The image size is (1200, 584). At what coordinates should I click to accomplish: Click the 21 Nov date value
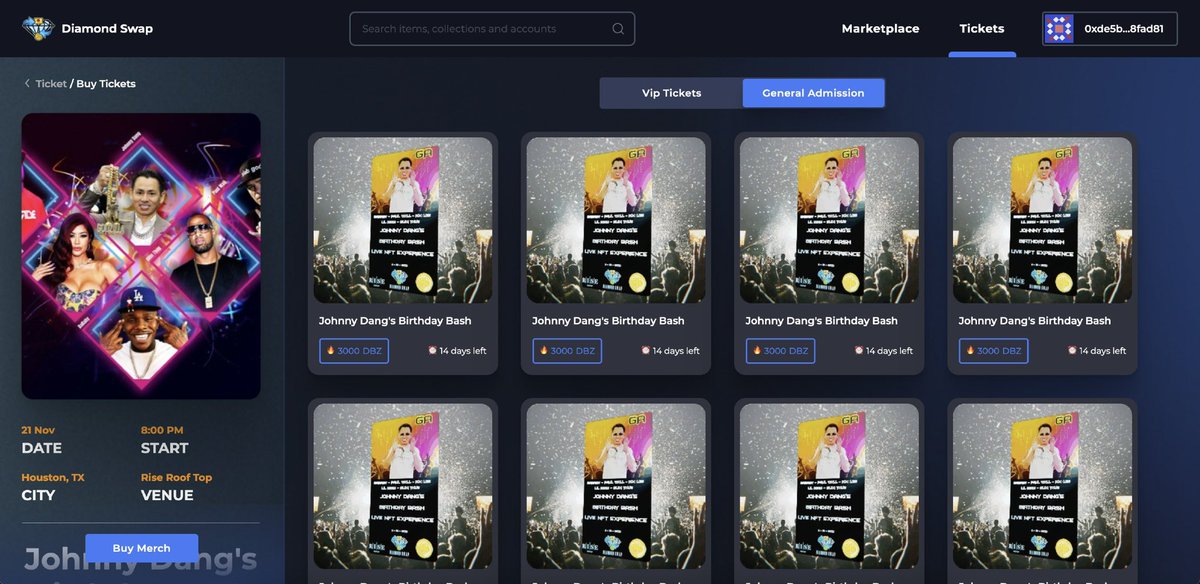point(38,430)
